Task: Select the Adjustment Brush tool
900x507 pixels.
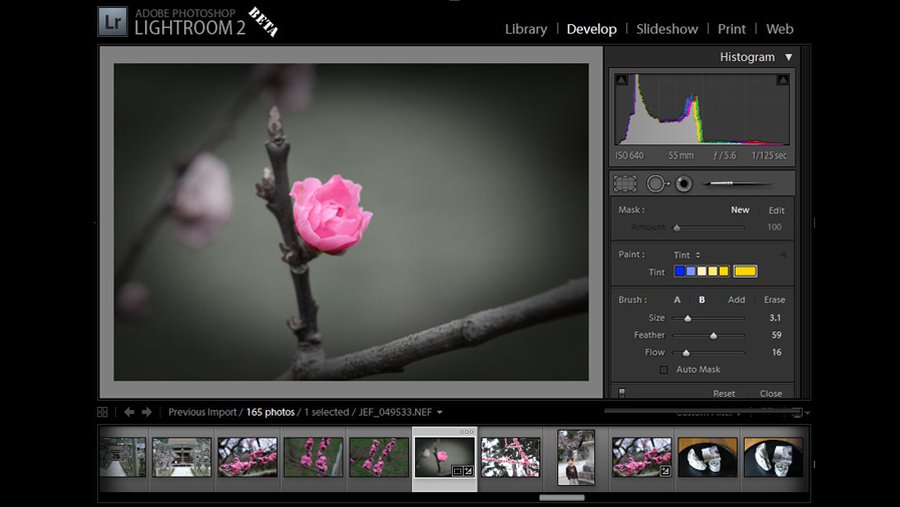Action: point(739,184)
